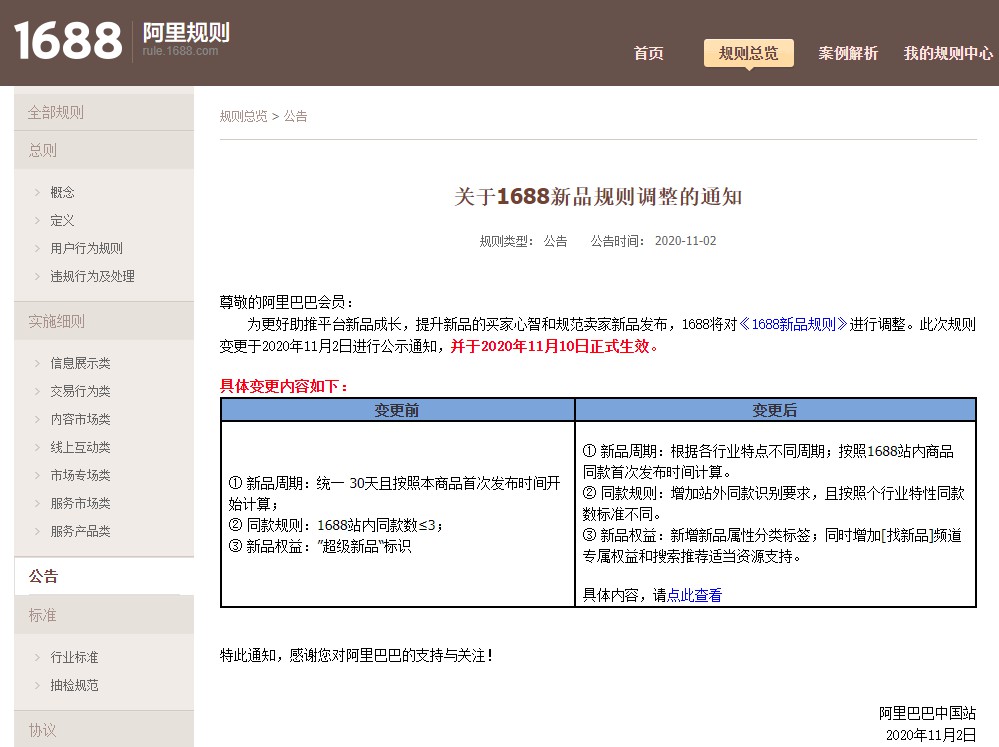Image resolution: width=999 pixels, height=747 pixels.
Task: Open 违规行为及处理 in the sidebar
Action: tap(92, 277)
